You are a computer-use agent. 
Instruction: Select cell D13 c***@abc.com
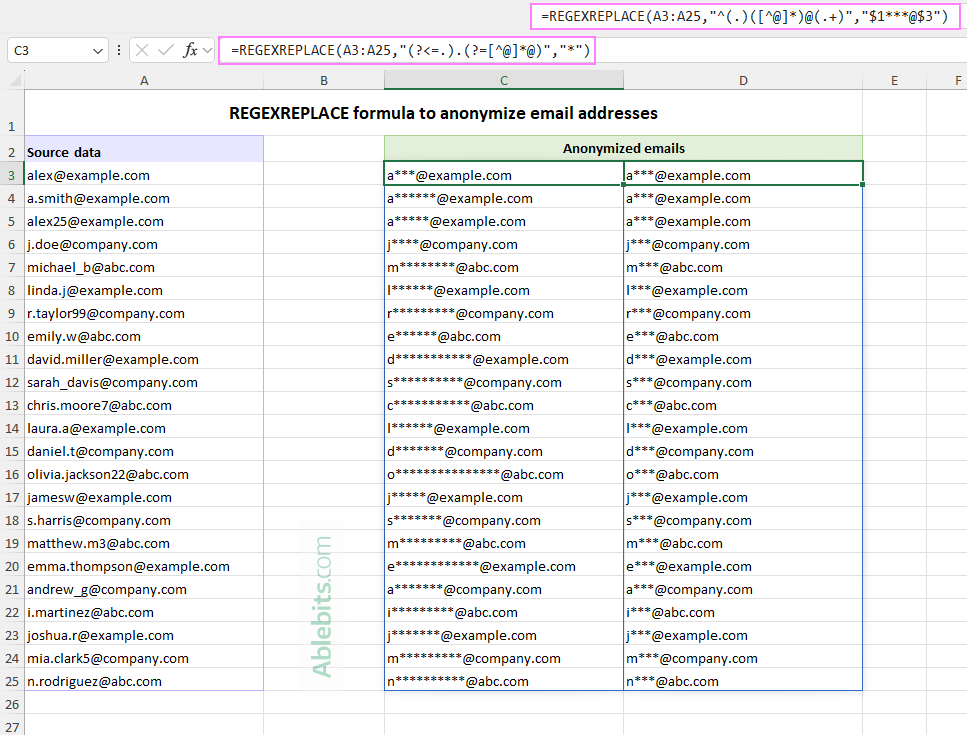pos(743,405)
